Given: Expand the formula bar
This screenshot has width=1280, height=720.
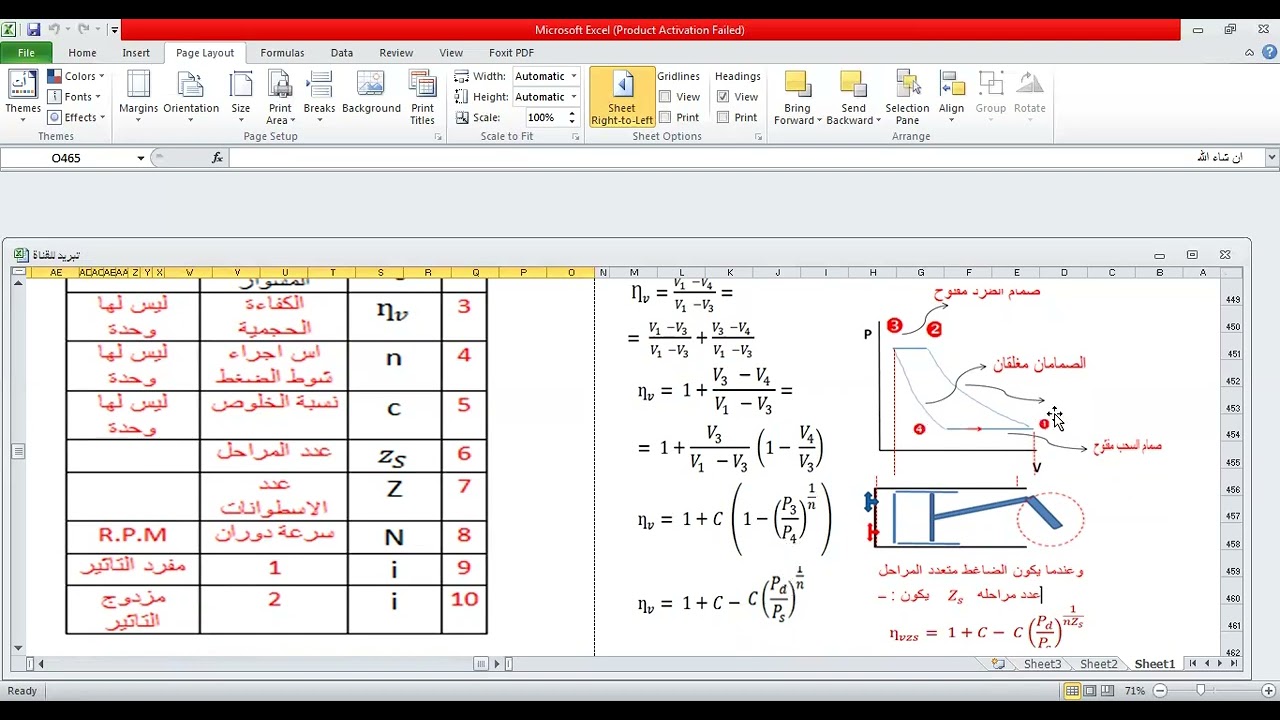Looking at the screenshot, I should pyautogui.click(x=1272, y=158).
